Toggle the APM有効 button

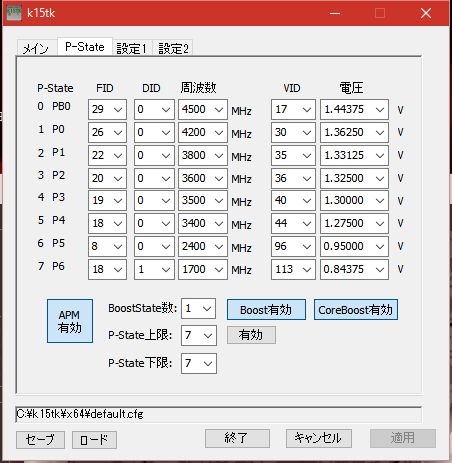coord(70,321)
